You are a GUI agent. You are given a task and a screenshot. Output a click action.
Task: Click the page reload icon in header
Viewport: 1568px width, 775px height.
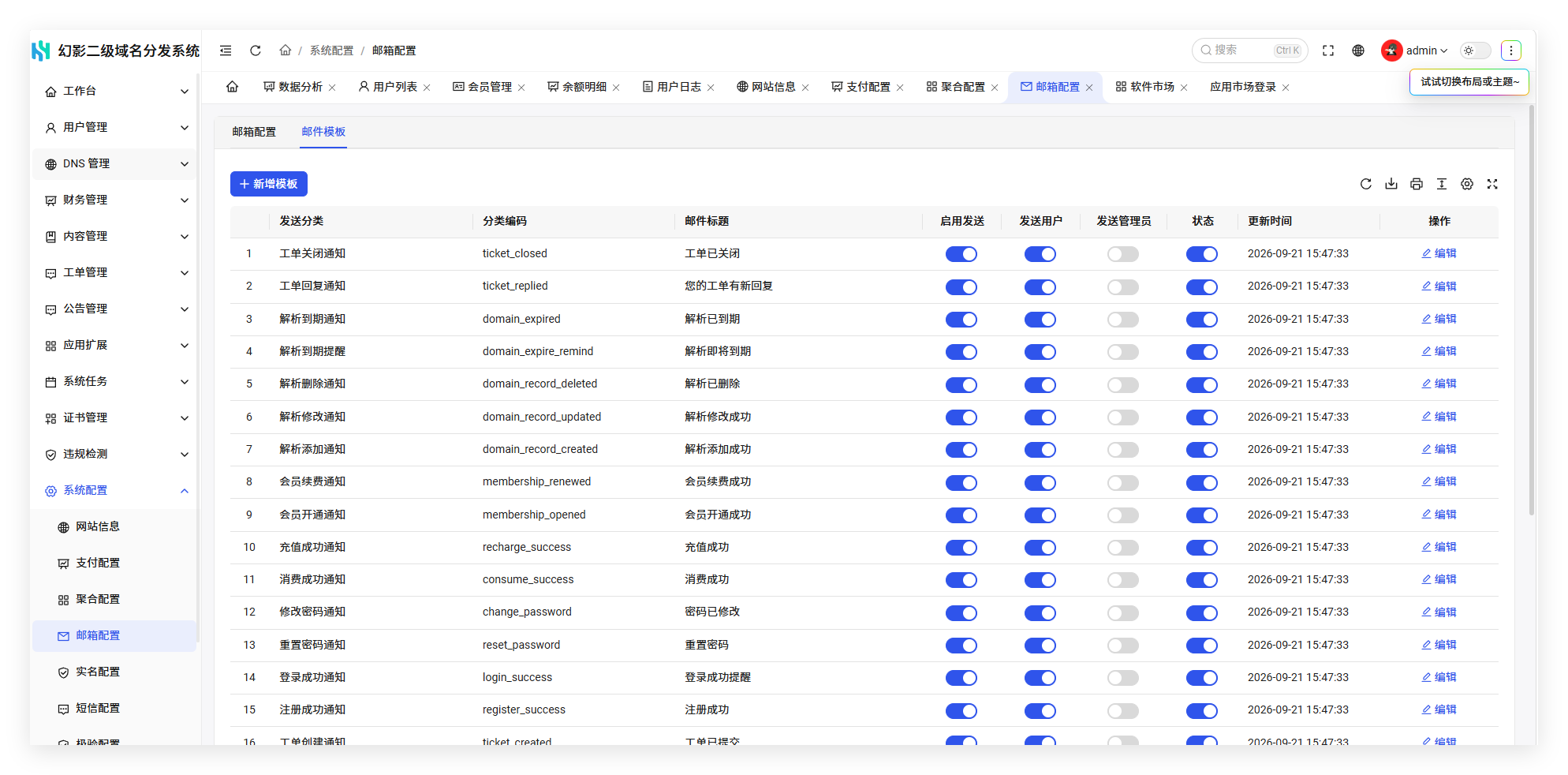click(x=256, y=51)
